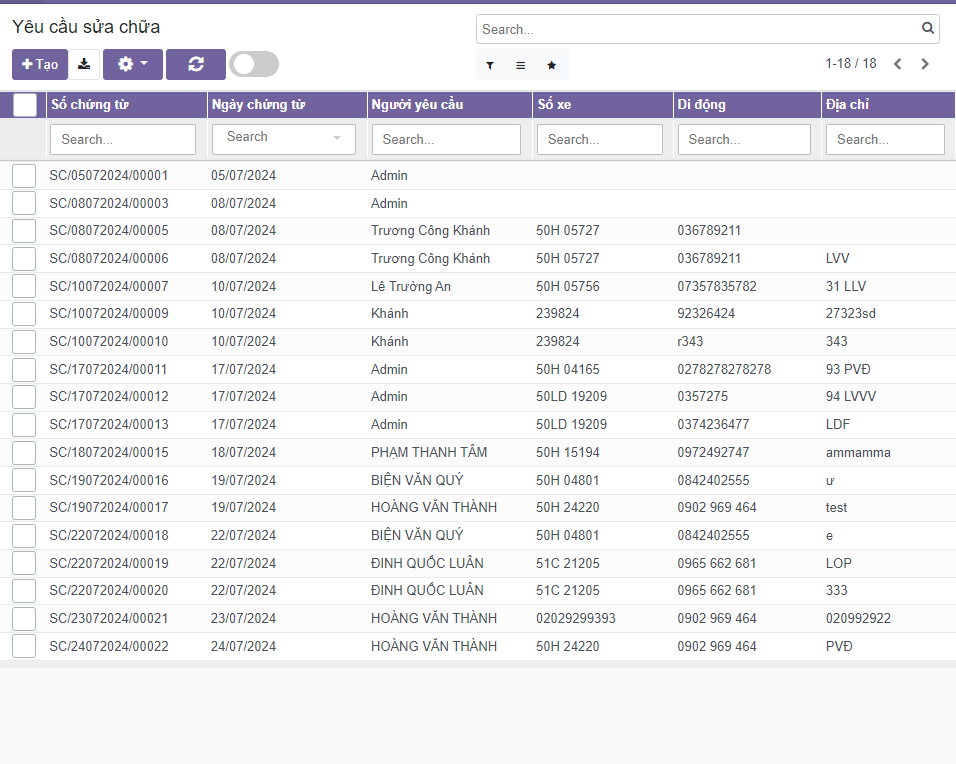Viewport: 956px width, 764px height.
Task: Toggle the switch beside refresh button
Action: 254,64
